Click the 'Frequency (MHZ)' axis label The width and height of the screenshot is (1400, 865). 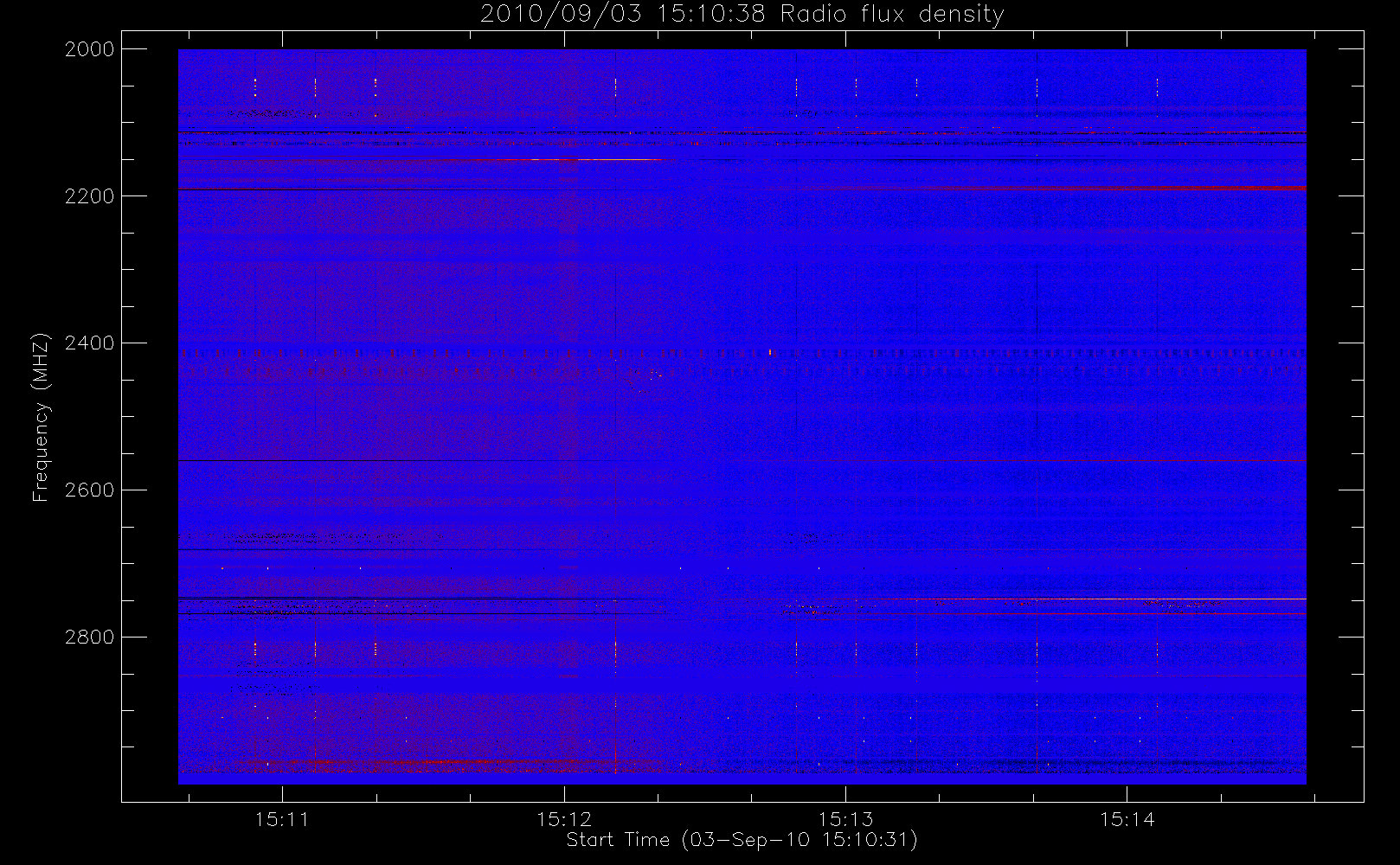point(40,417)
